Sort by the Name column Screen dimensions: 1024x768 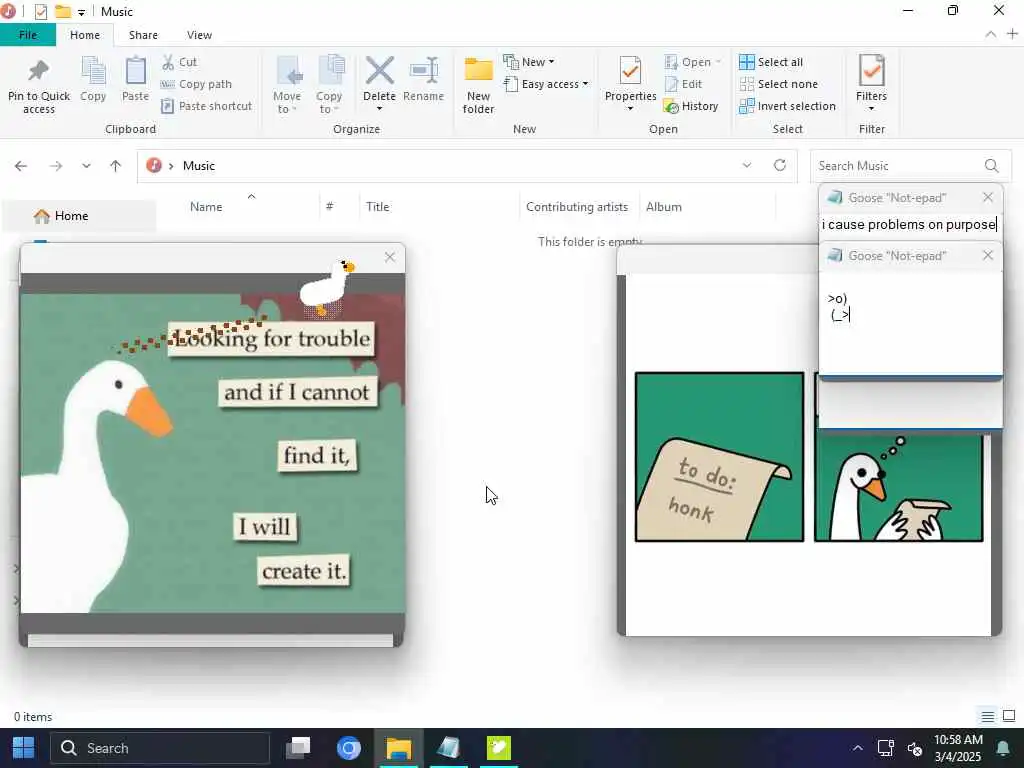coord(206,206)
